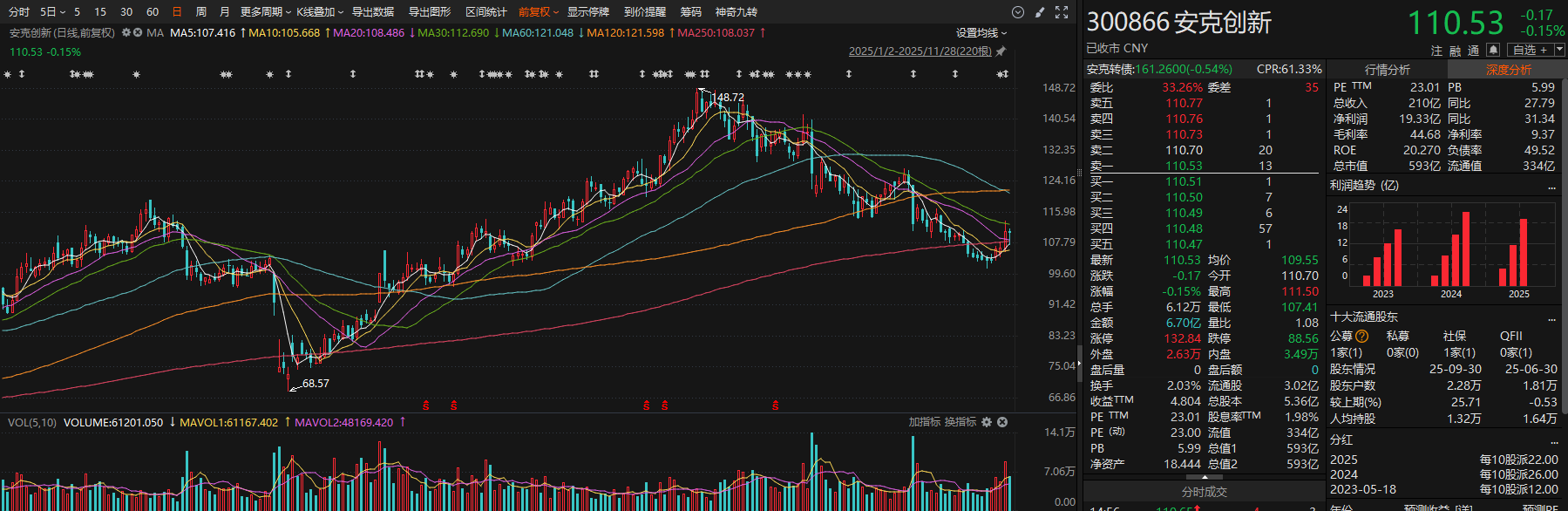
Task: Open the 深度分析 tab
Action: coord(1508,70)
